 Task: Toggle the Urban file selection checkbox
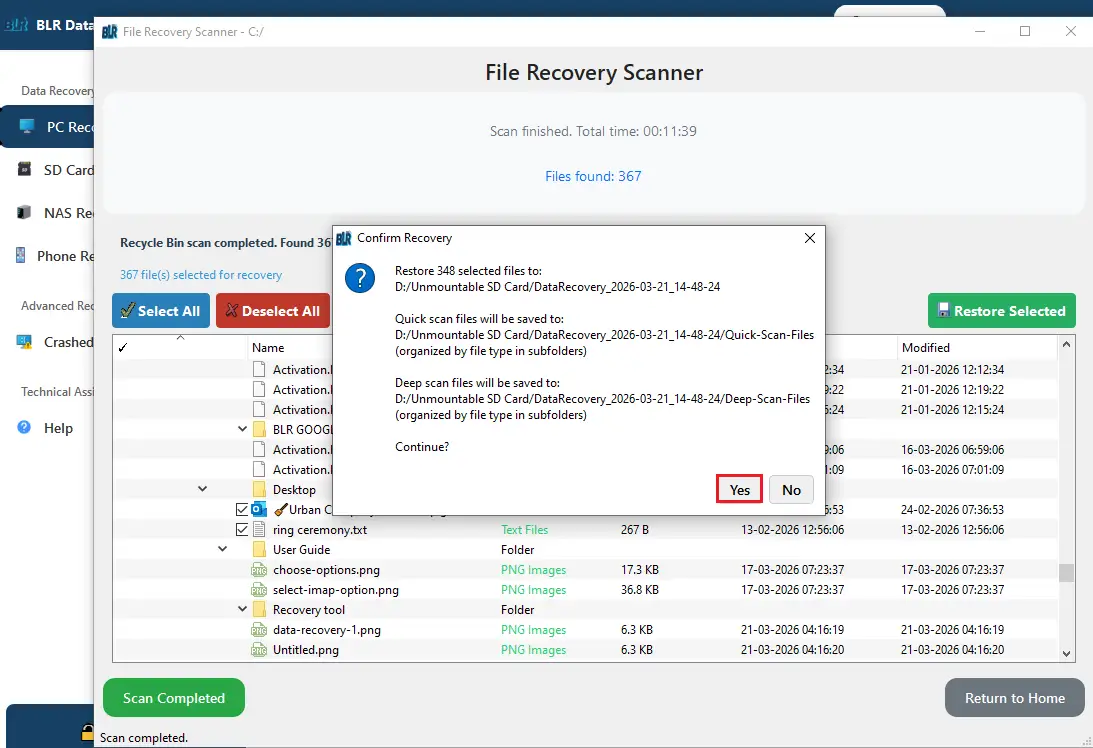(241, 509)
